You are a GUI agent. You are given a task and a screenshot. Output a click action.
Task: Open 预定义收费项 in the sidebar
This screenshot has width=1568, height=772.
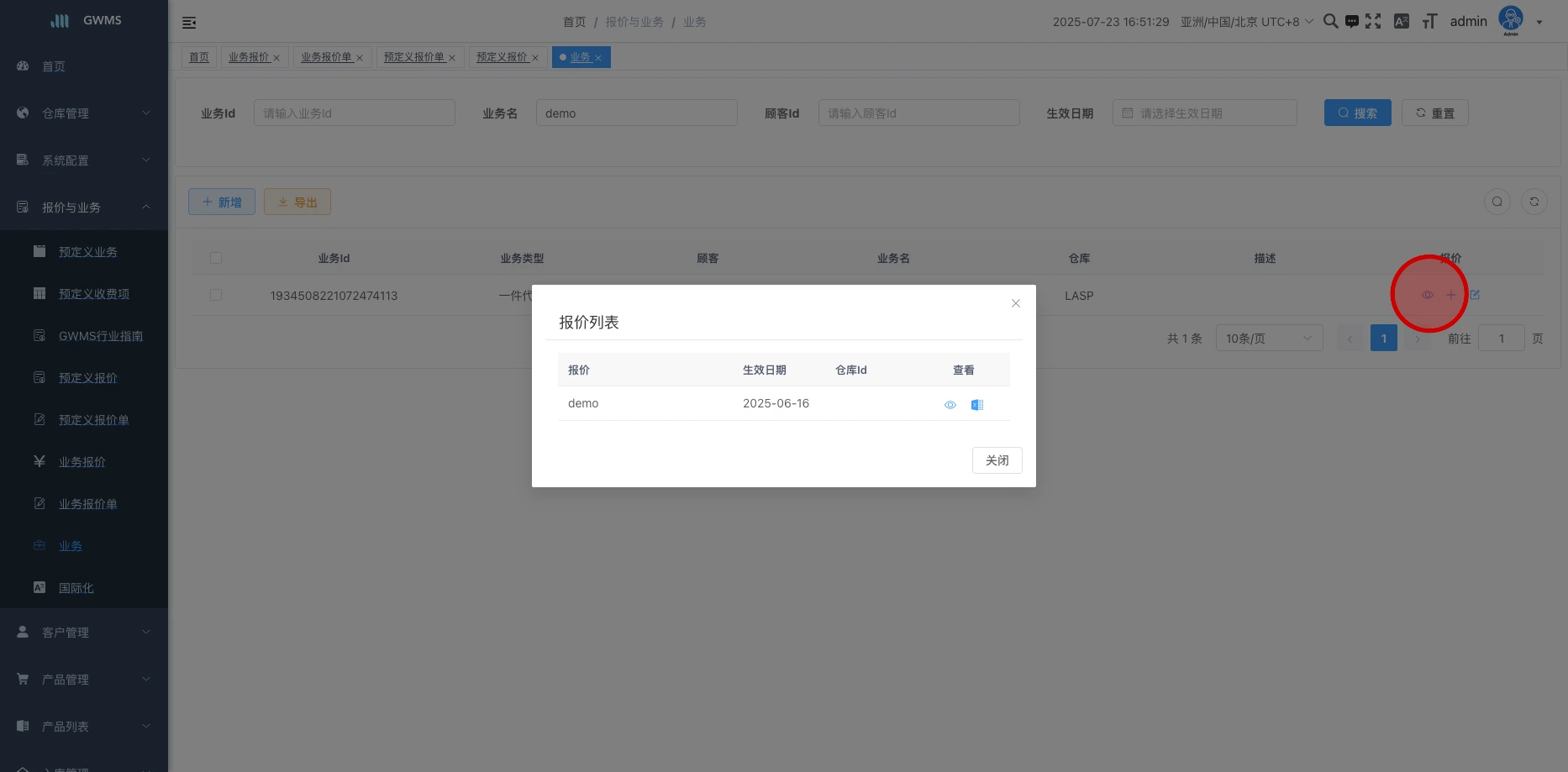(93, 294)
